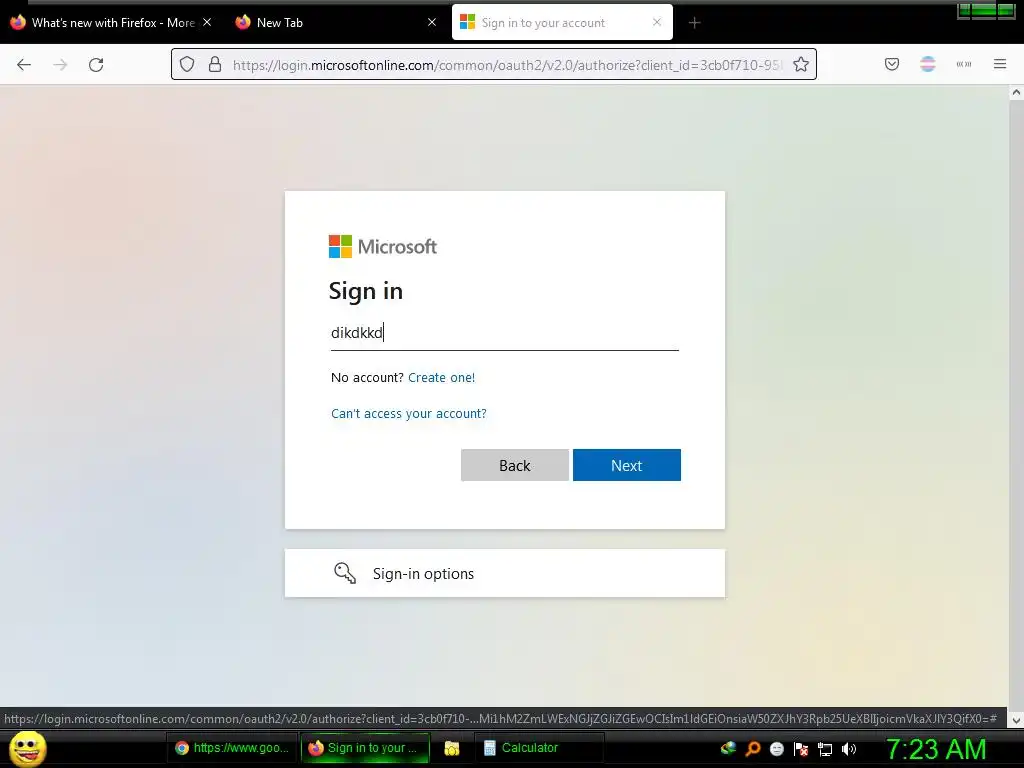Click the 7:23 AM clock
The width and height of the screenshot is (1024, 768).
(x=936, y=750)
